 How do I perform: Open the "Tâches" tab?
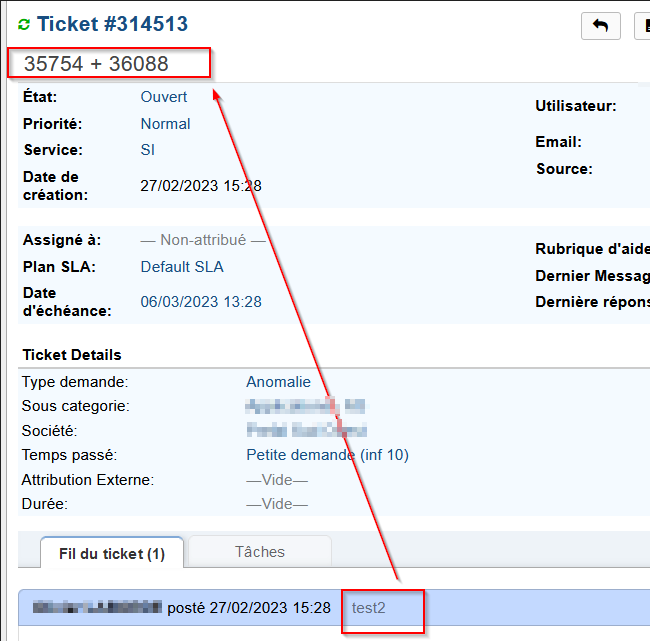(260, 552)
